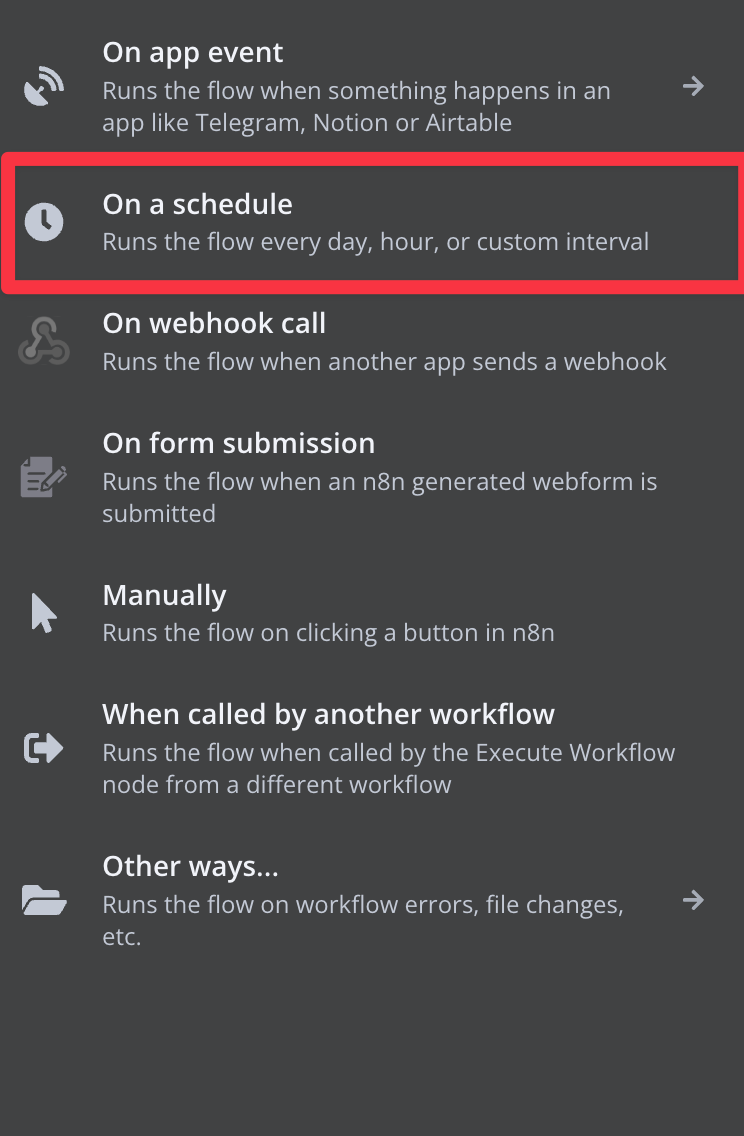The height and width of the screenshot is (1136, 744).
Task: Click the called-by-workflow arrow-box icon
Action: [44, 748]
